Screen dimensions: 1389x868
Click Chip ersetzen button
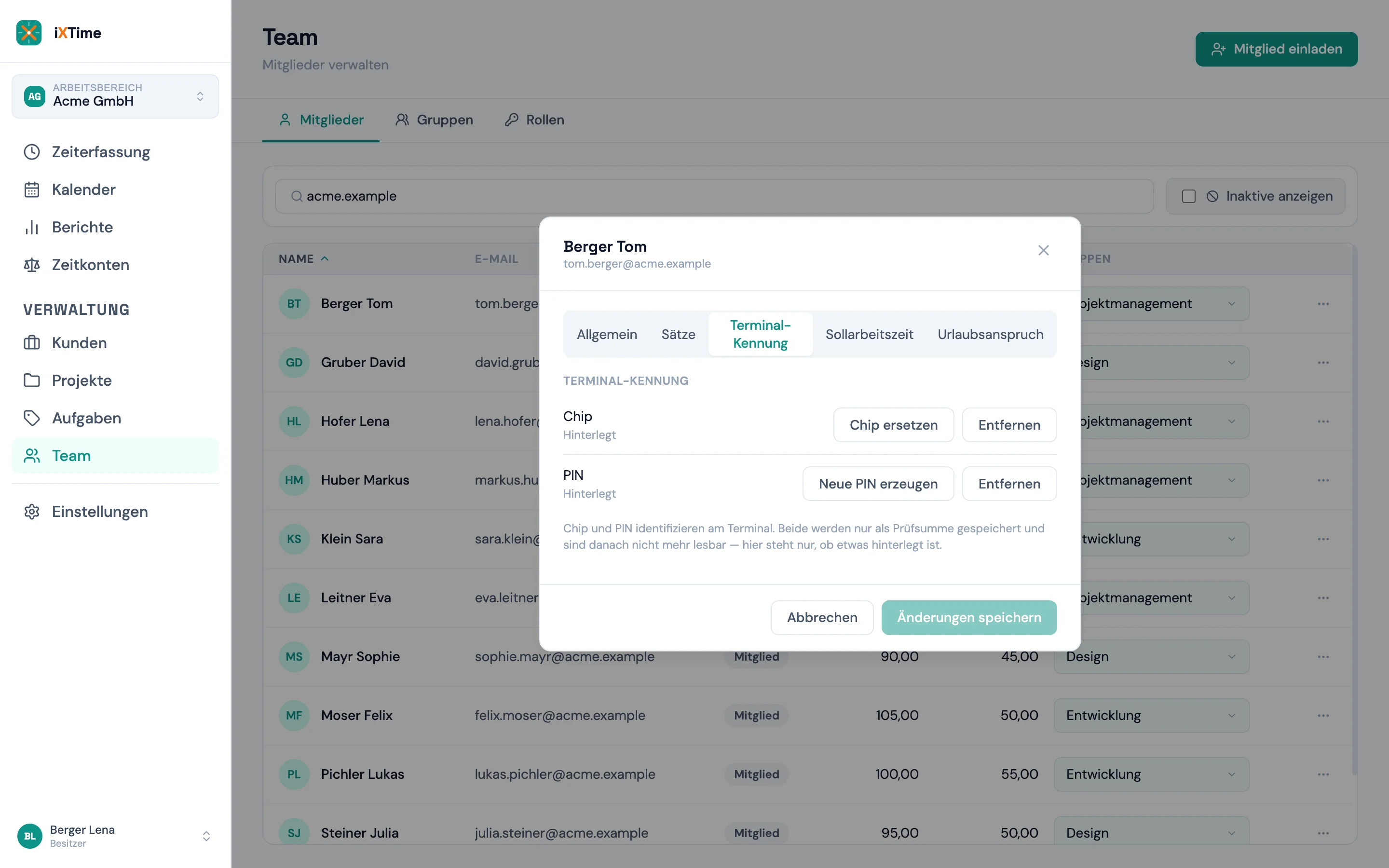point(893,425)
